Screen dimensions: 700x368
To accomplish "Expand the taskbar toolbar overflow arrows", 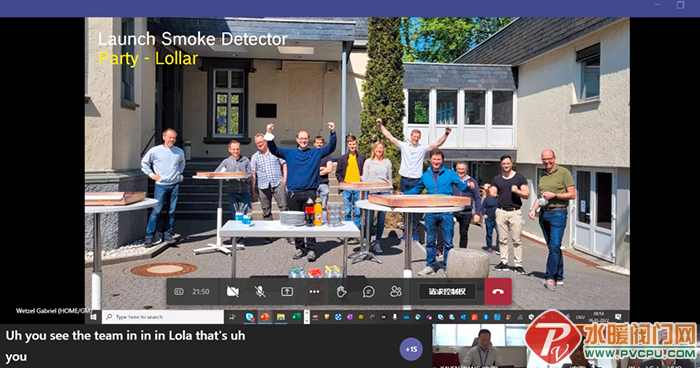I will 307,317.
